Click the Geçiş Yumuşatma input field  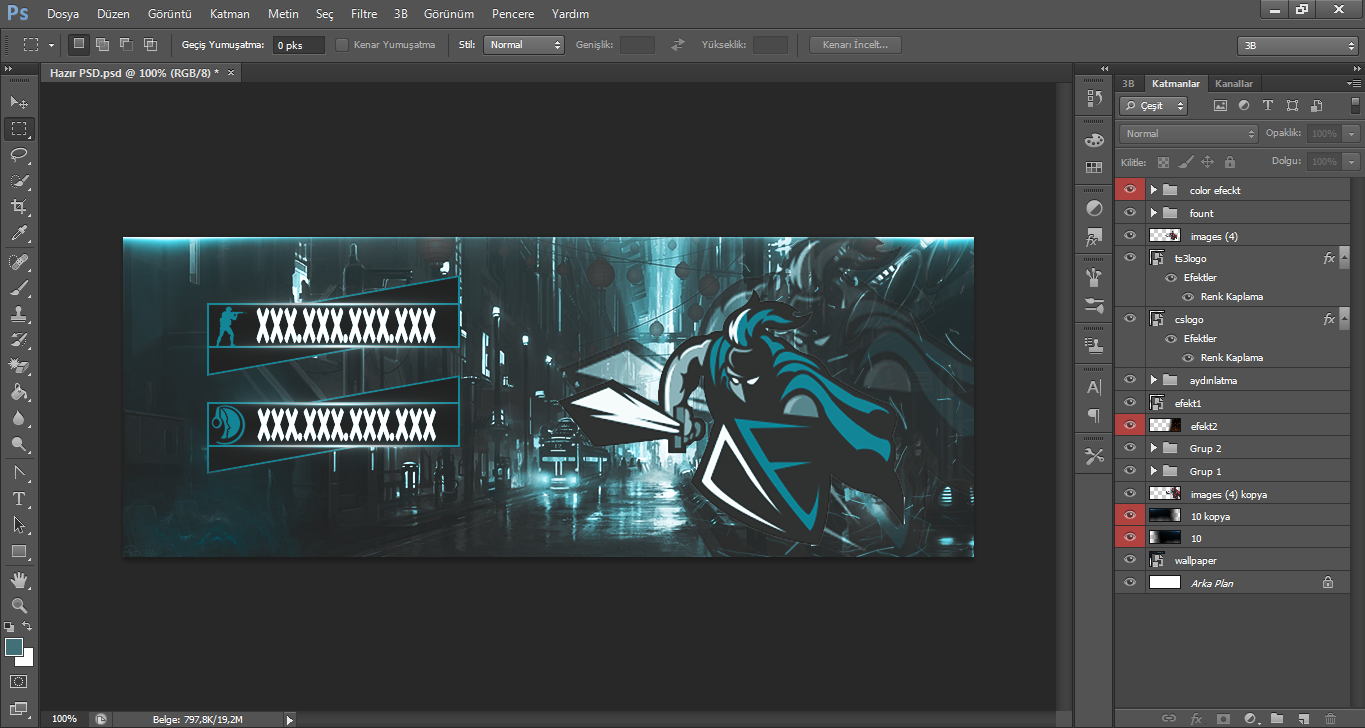[x=299, y=45]
